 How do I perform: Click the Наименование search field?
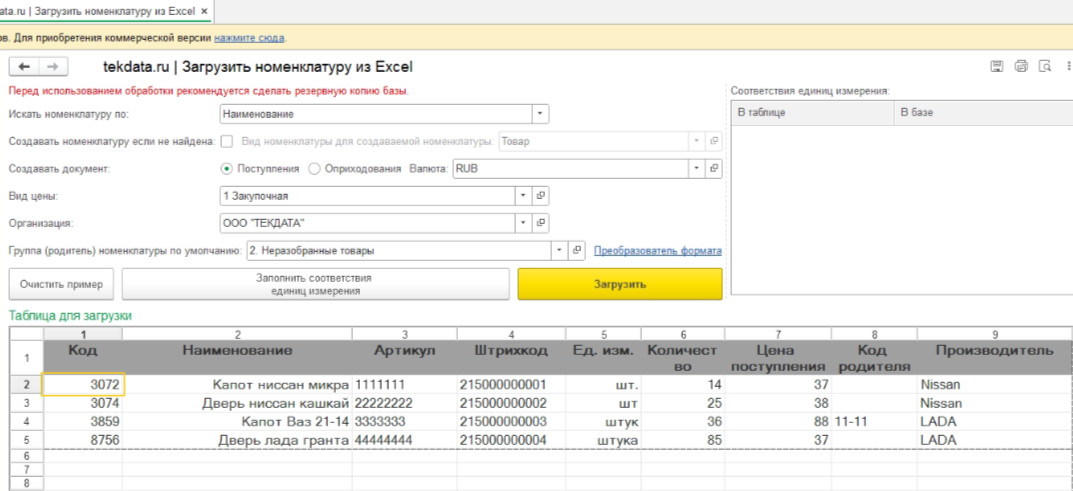pyautogui.click(x=376, y=114)
